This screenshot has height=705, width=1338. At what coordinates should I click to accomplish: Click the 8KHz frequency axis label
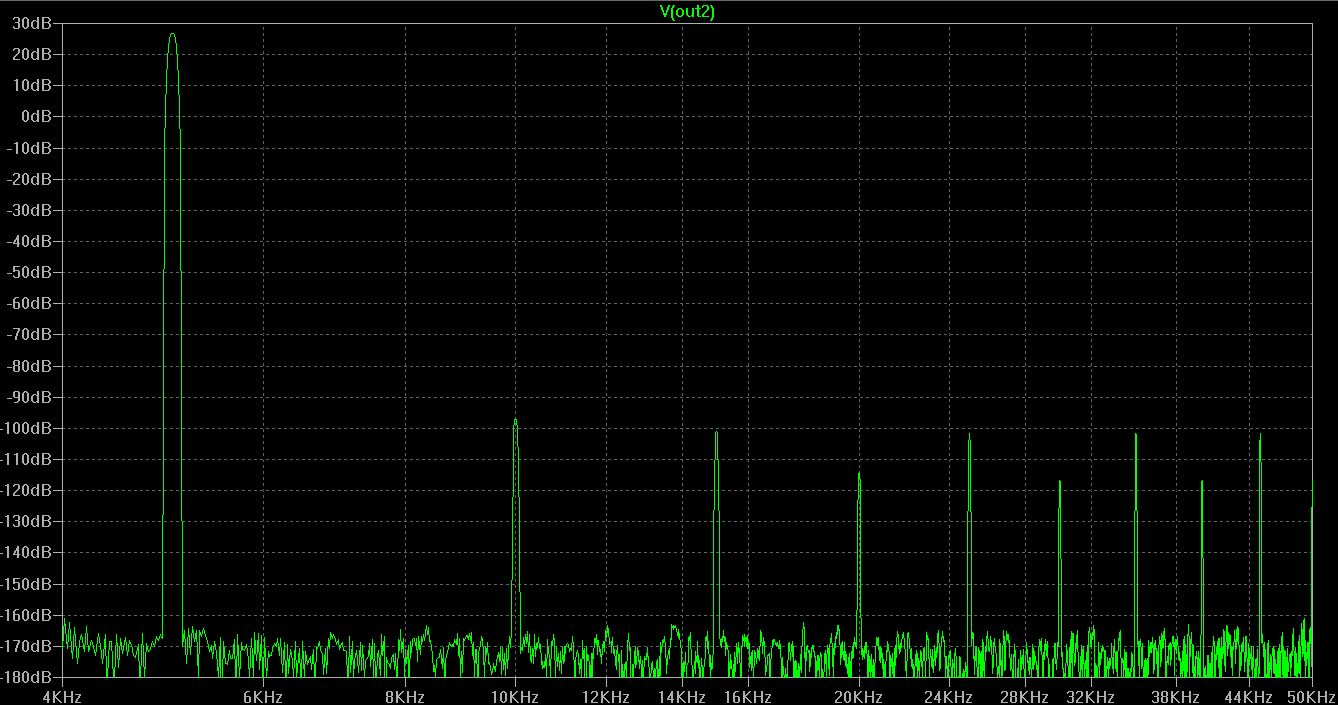[x=405, y=696]
